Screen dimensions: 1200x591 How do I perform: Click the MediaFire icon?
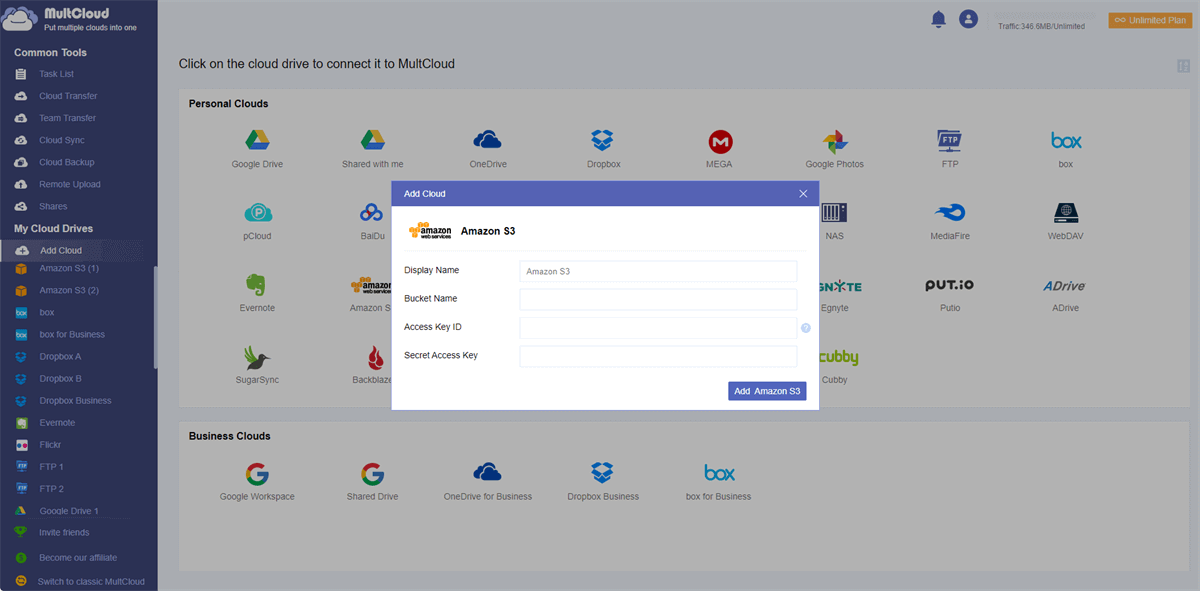point(950,213)
